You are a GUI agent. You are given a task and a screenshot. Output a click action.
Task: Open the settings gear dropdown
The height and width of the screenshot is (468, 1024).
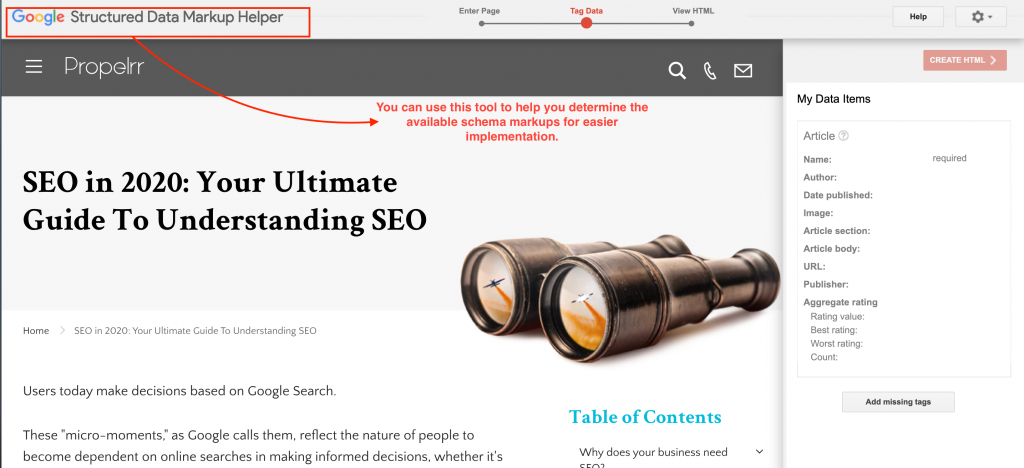(x=980, y=17)
